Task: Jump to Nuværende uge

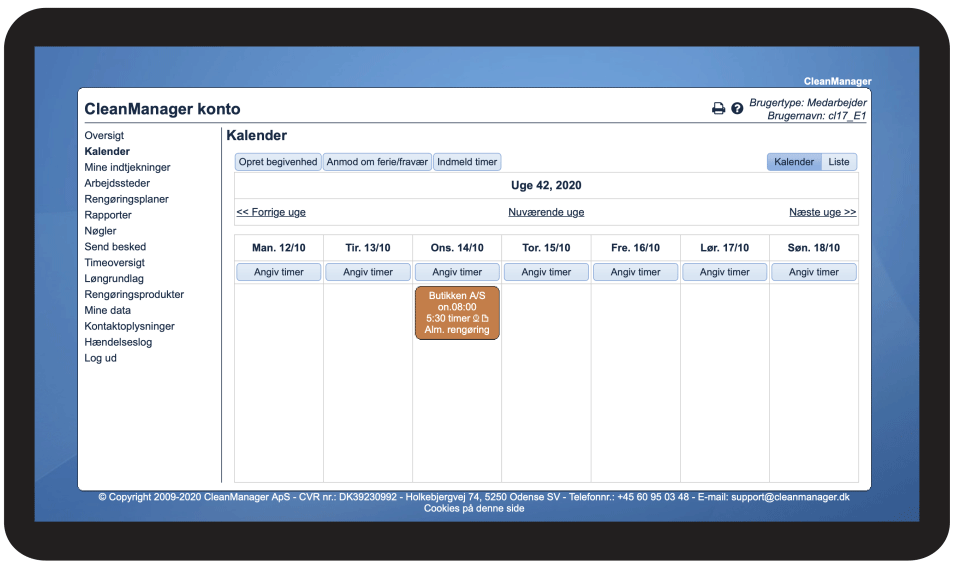Action: tap(546, 212)
